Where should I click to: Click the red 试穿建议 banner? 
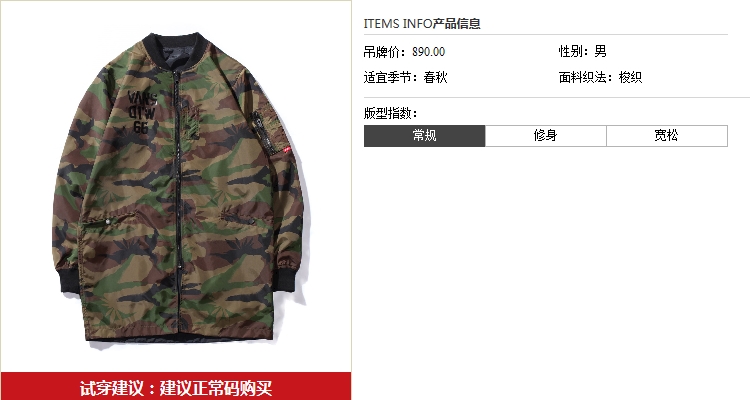(x=176, y=387)
